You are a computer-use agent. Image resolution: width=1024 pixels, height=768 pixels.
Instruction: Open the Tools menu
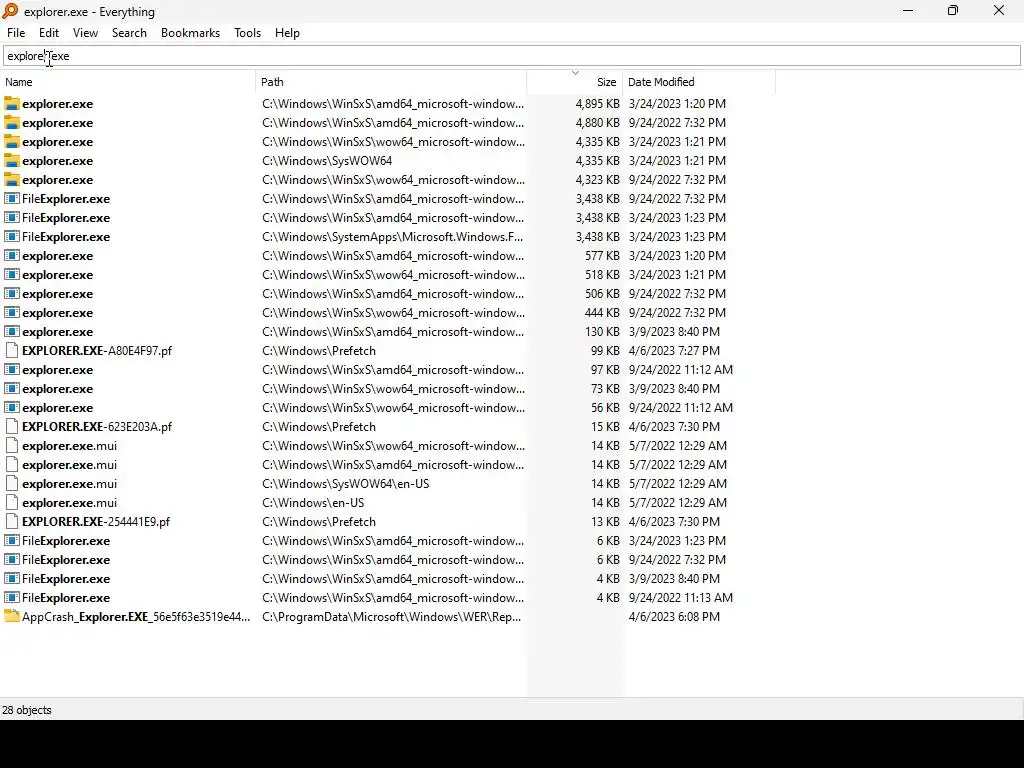click(248, 33)
